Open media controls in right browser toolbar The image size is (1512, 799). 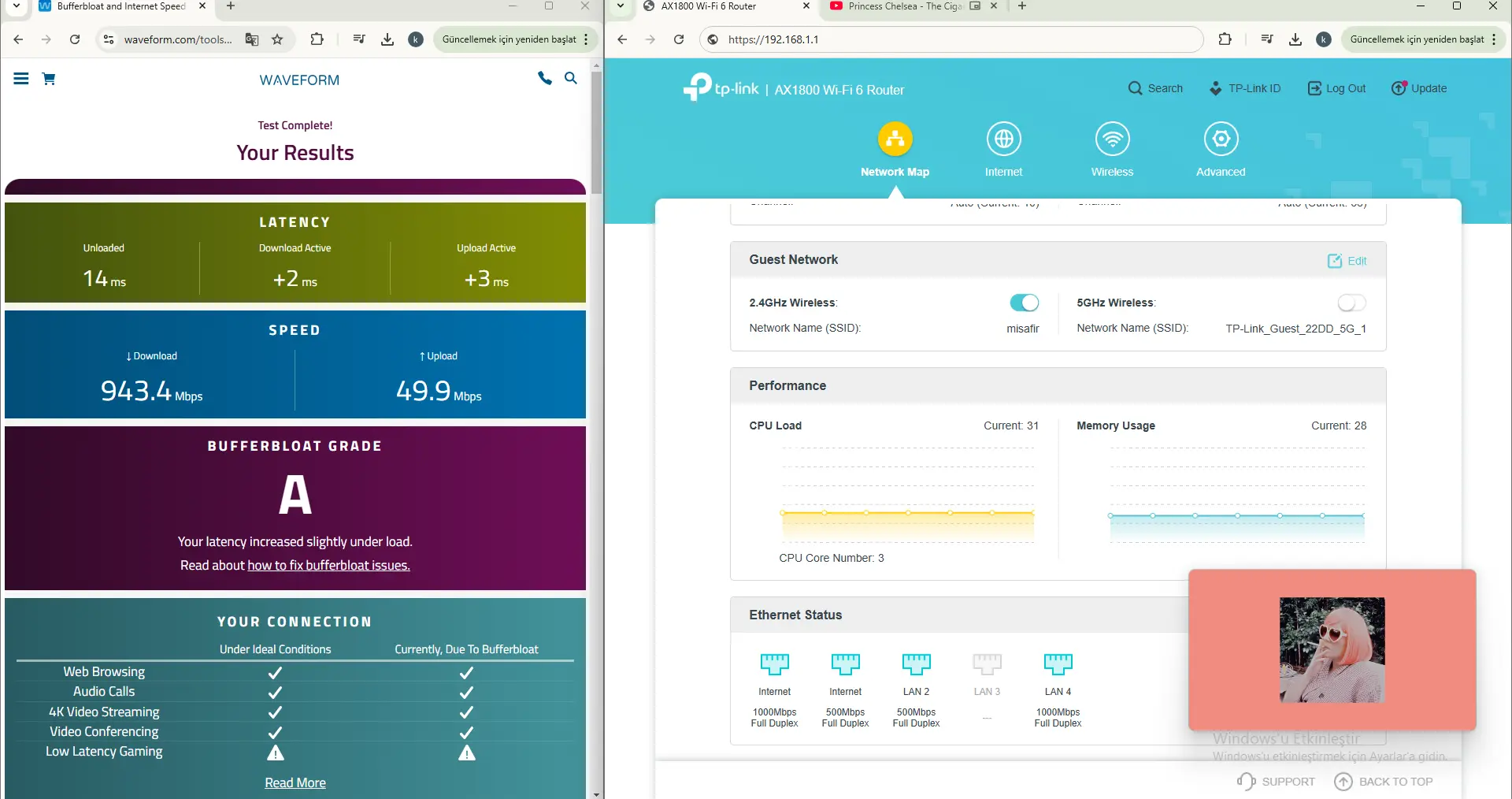1267,39
